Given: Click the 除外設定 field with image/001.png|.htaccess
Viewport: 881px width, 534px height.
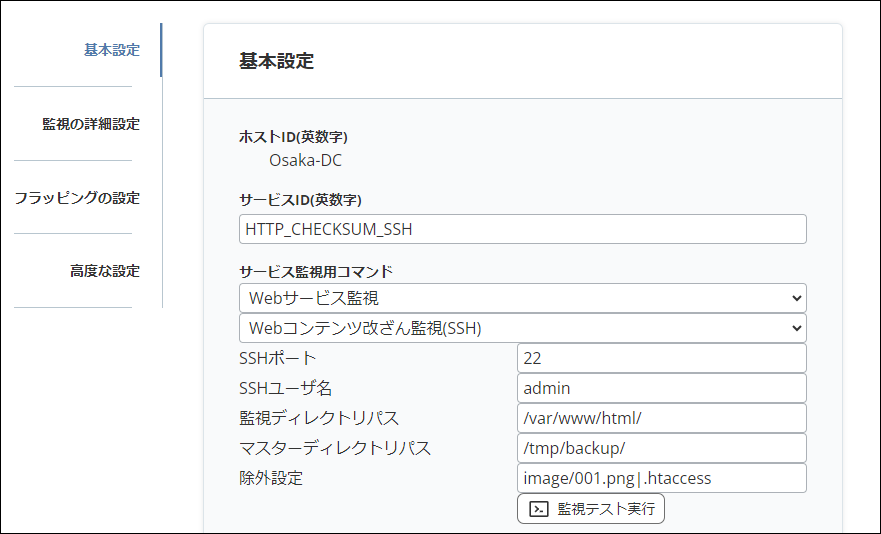Looking at the screenshot, I should (661, 478).
